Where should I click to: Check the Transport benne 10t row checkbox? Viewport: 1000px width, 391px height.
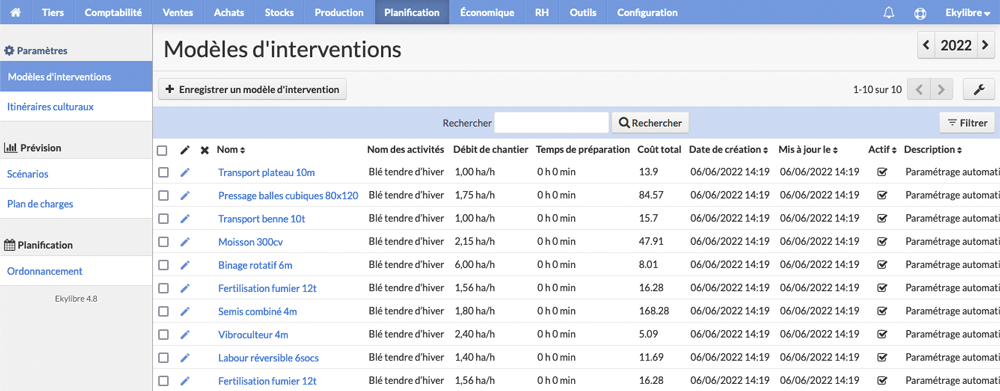pyautogui.click(x=163, y=218)
